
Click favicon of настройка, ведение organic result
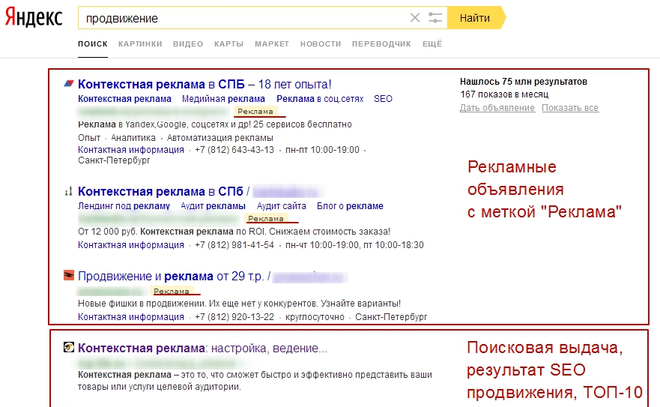point(69,347)
